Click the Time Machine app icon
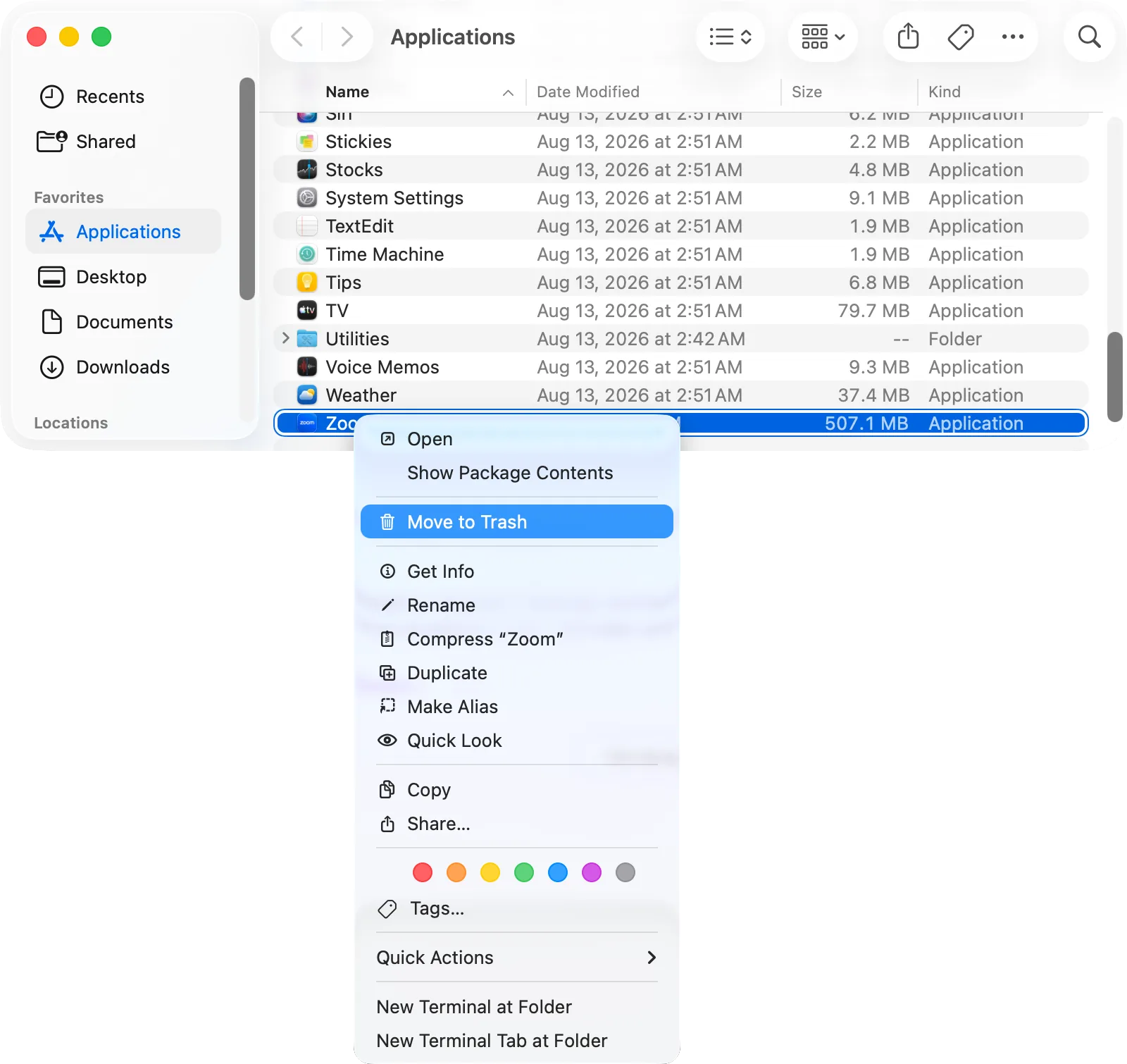The width and height of the screenshot is (1127, 1064). [307, 254]
